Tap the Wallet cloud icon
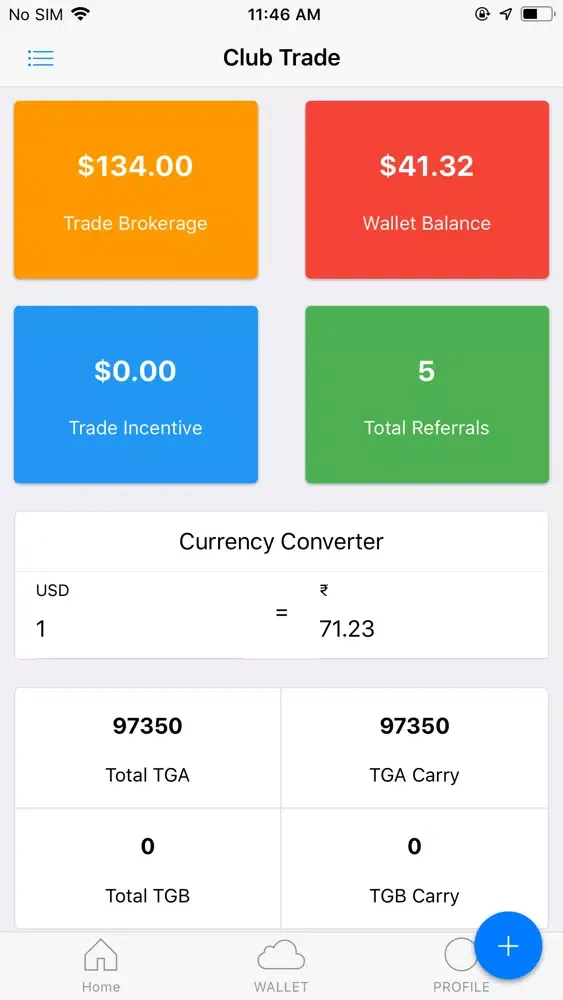This screenshot has width=563, height=1000. [281, 955]
